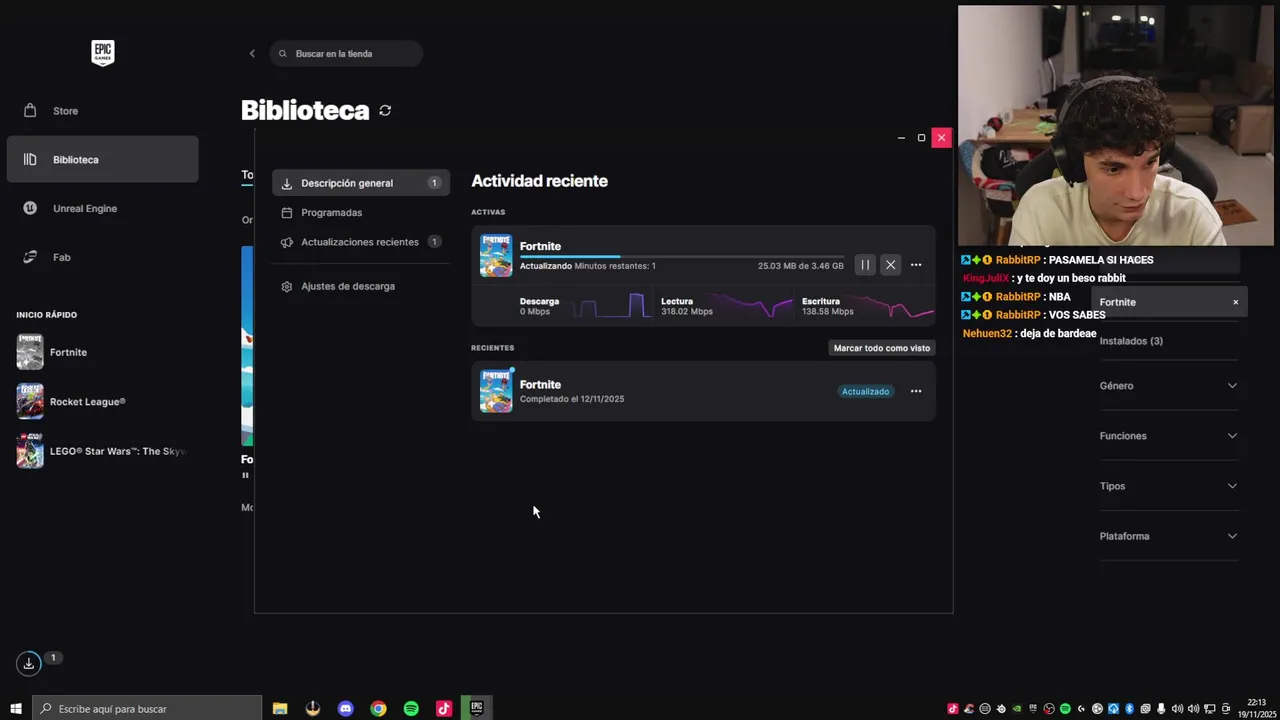Refresh the library with the Biblioteca sync icon
The width and height of the screenshot is (1280, 720).
click(385, 111)
